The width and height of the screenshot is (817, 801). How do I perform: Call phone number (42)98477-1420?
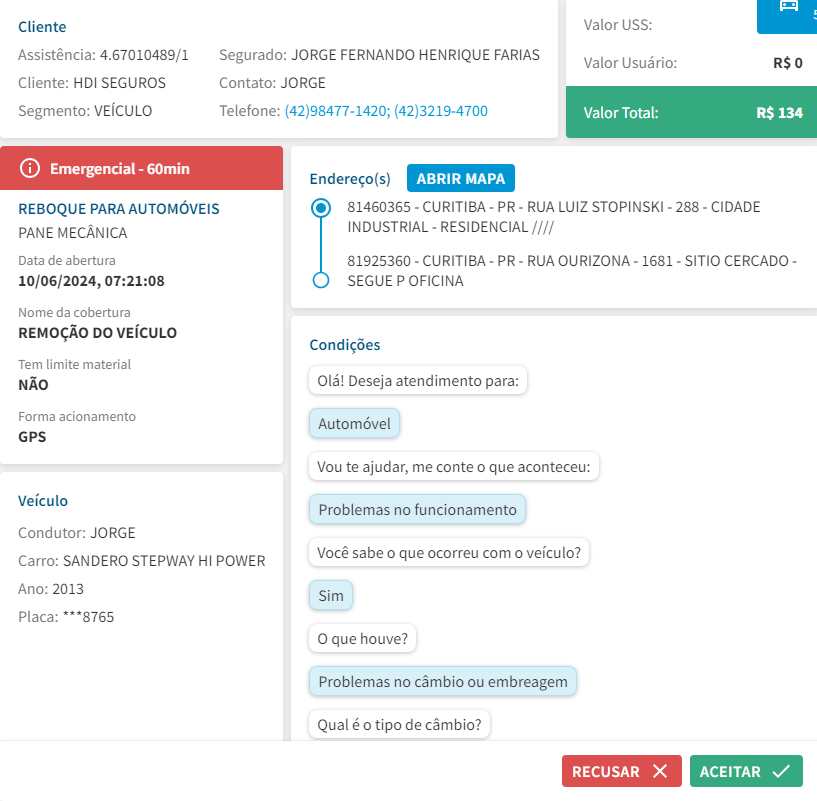[337, 111]
